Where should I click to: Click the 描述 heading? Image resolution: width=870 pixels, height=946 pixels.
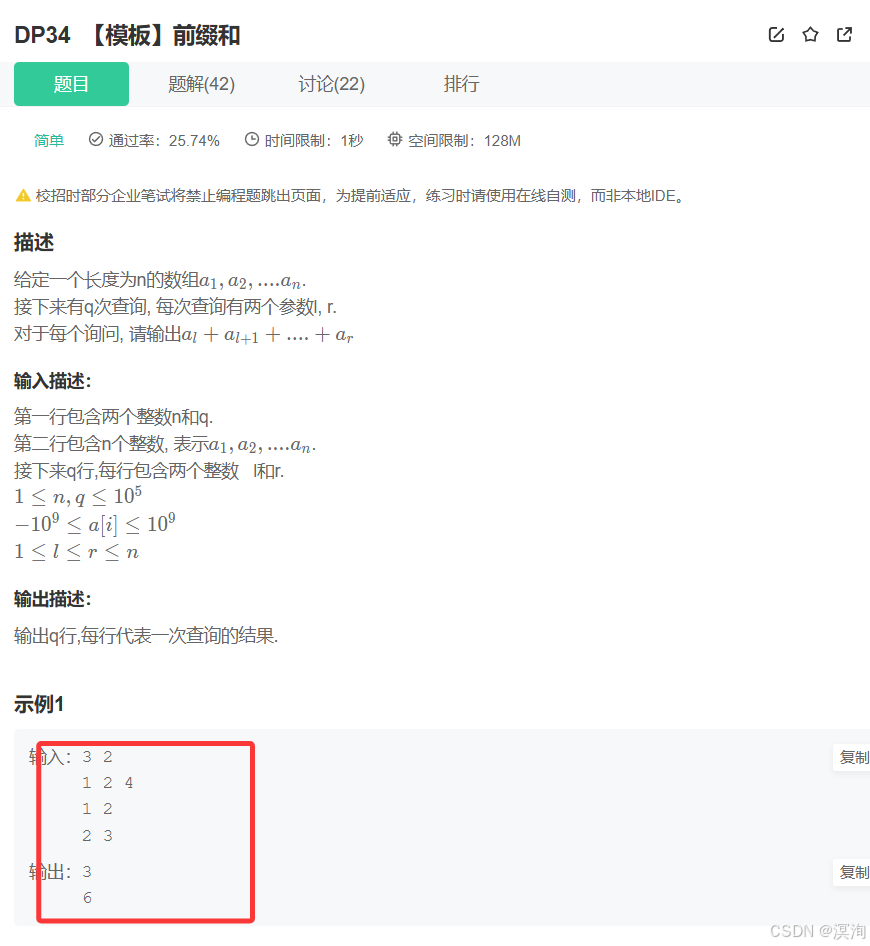pos(34,243)
